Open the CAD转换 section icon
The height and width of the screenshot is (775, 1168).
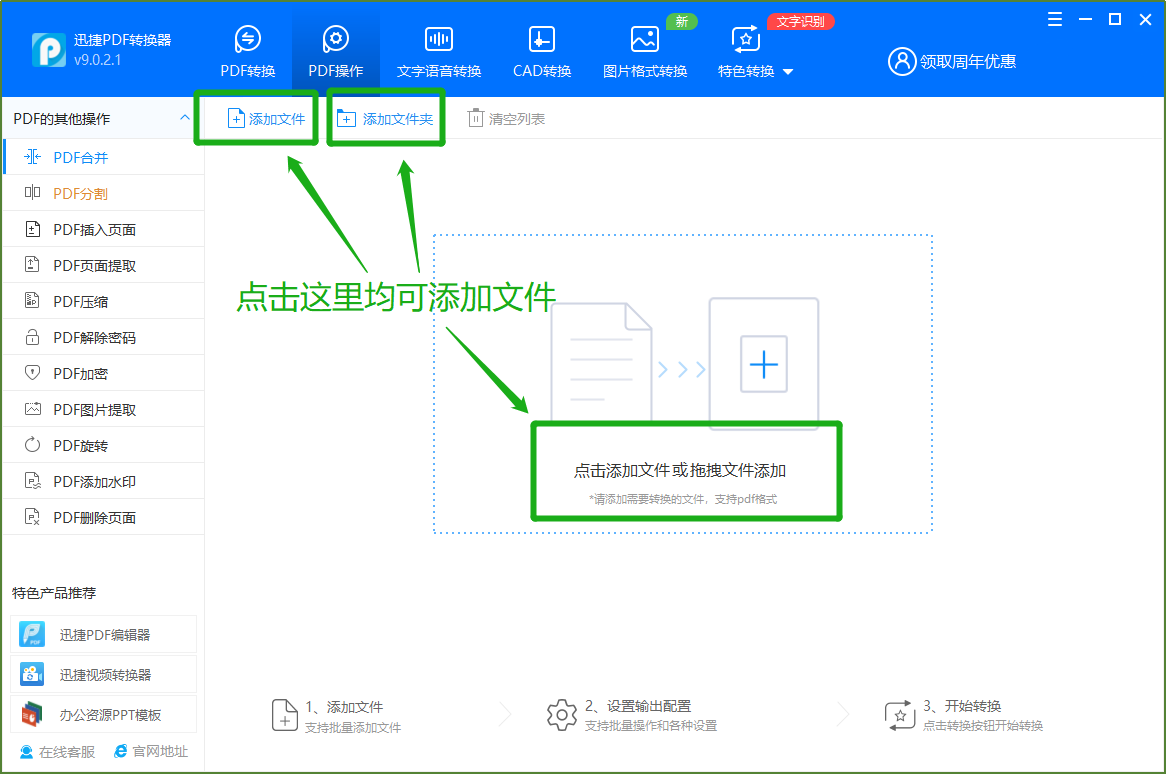tap(541, 40)
